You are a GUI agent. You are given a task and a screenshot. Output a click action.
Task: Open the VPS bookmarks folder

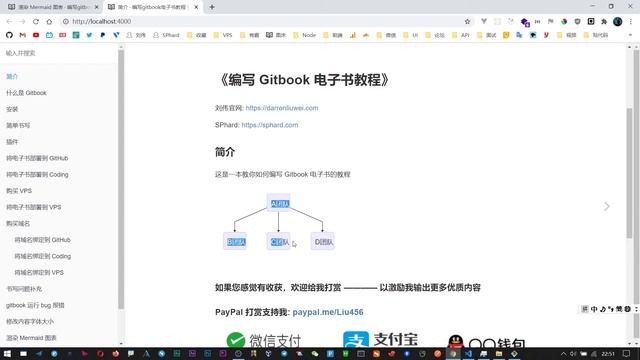point(223,35)
